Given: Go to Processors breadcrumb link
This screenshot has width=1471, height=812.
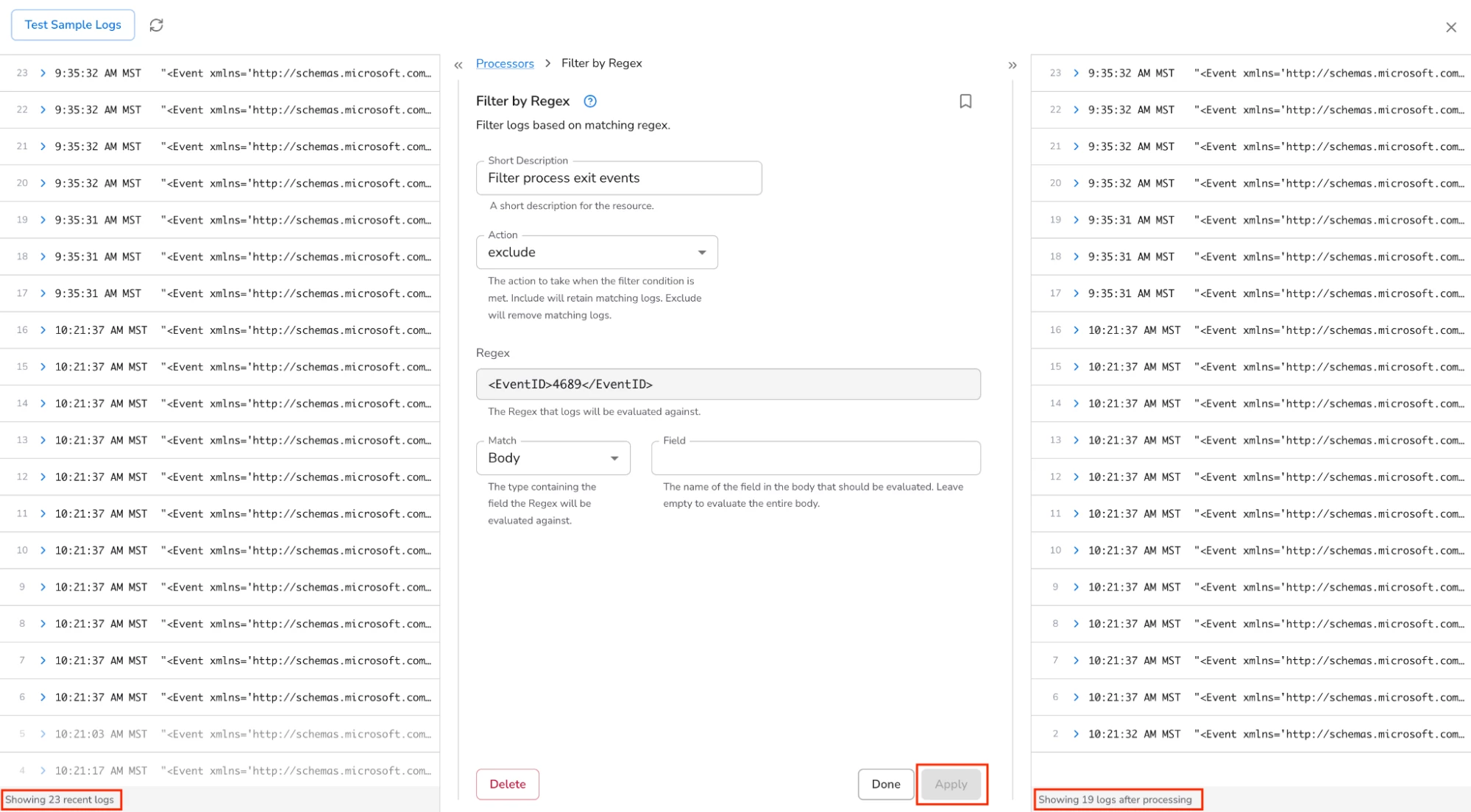Looking at the screenshot, I should point(505,63).
